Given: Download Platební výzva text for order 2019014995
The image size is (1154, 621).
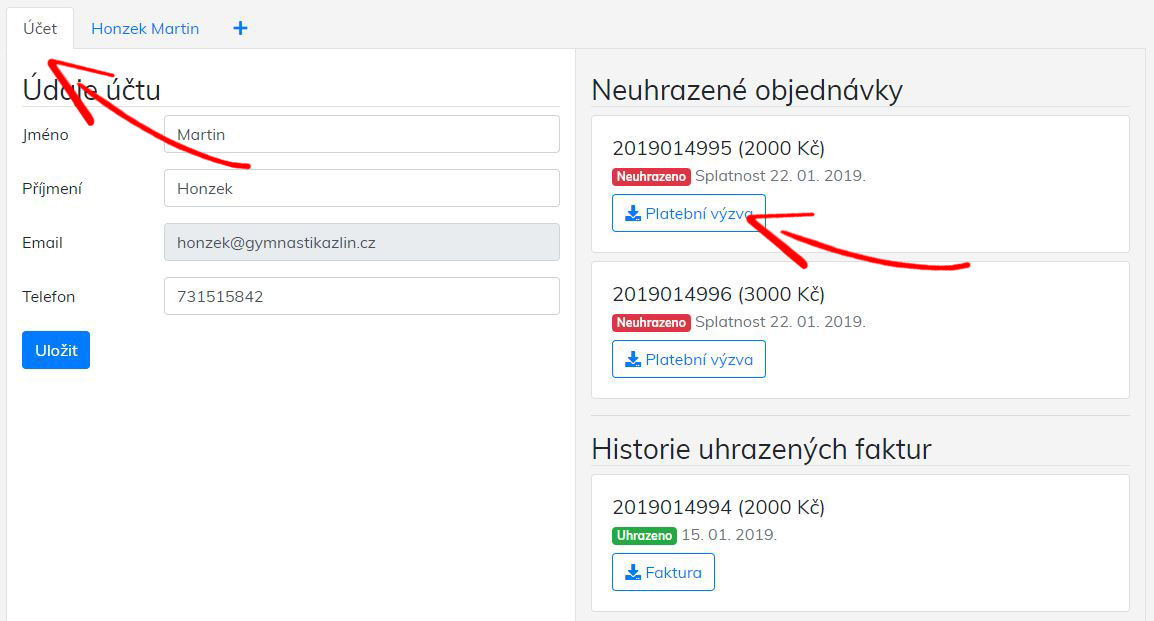Looking at the screenshot, I should click(699, 213).
